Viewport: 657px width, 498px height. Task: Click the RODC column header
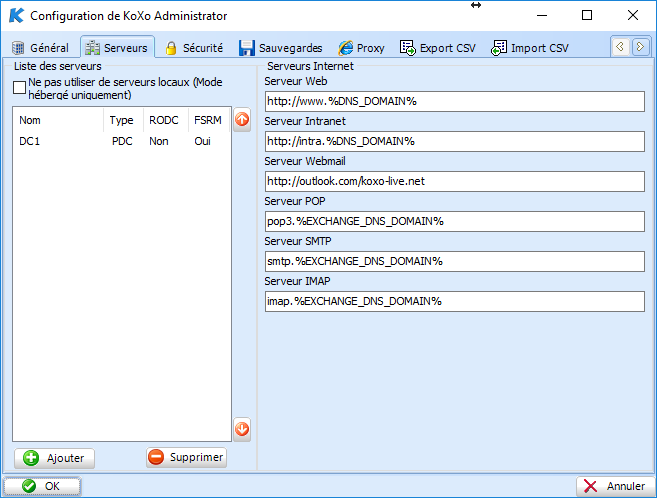[x=166, y=120]
